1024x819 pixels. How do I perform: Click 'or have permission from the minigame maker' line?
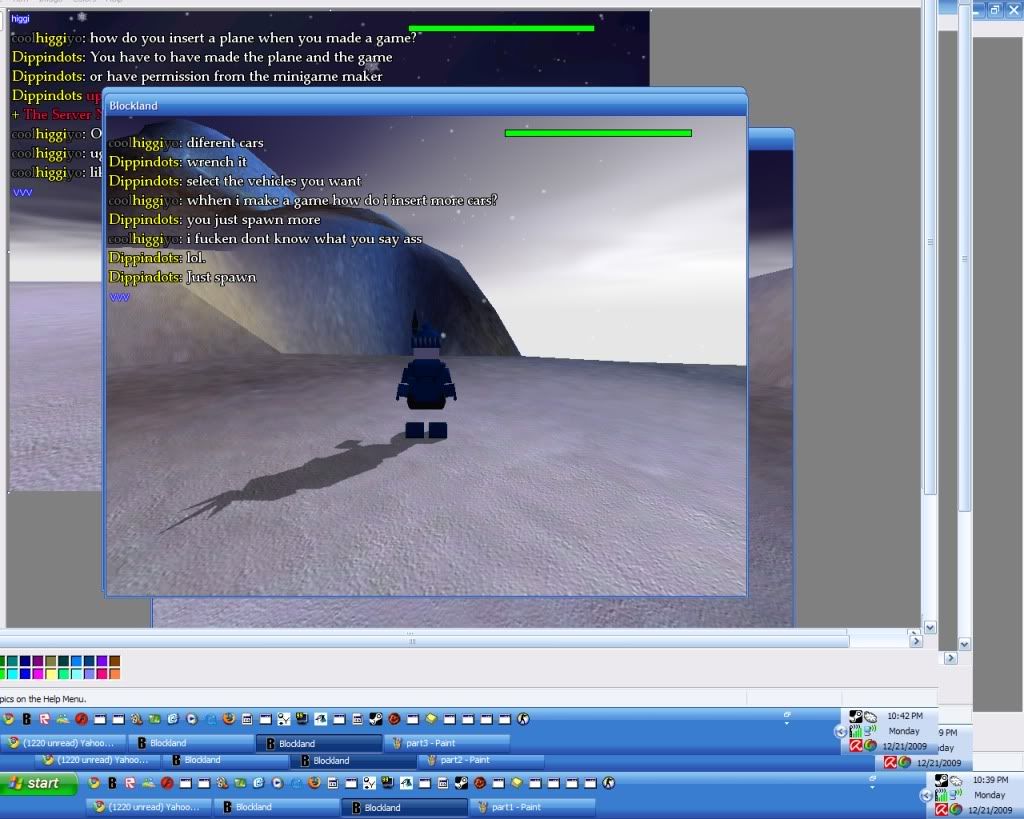point(236,76)
